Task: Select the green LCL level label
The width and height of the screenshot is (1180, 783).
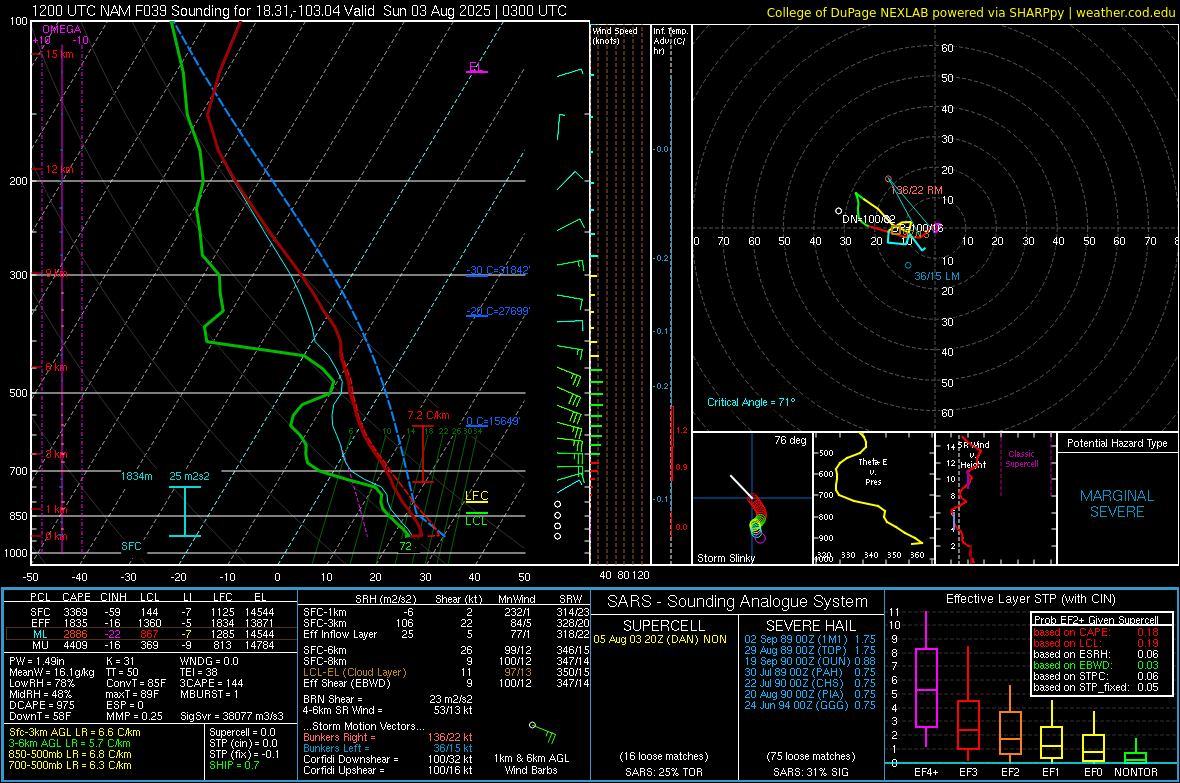Action: (x=476, y=520)
